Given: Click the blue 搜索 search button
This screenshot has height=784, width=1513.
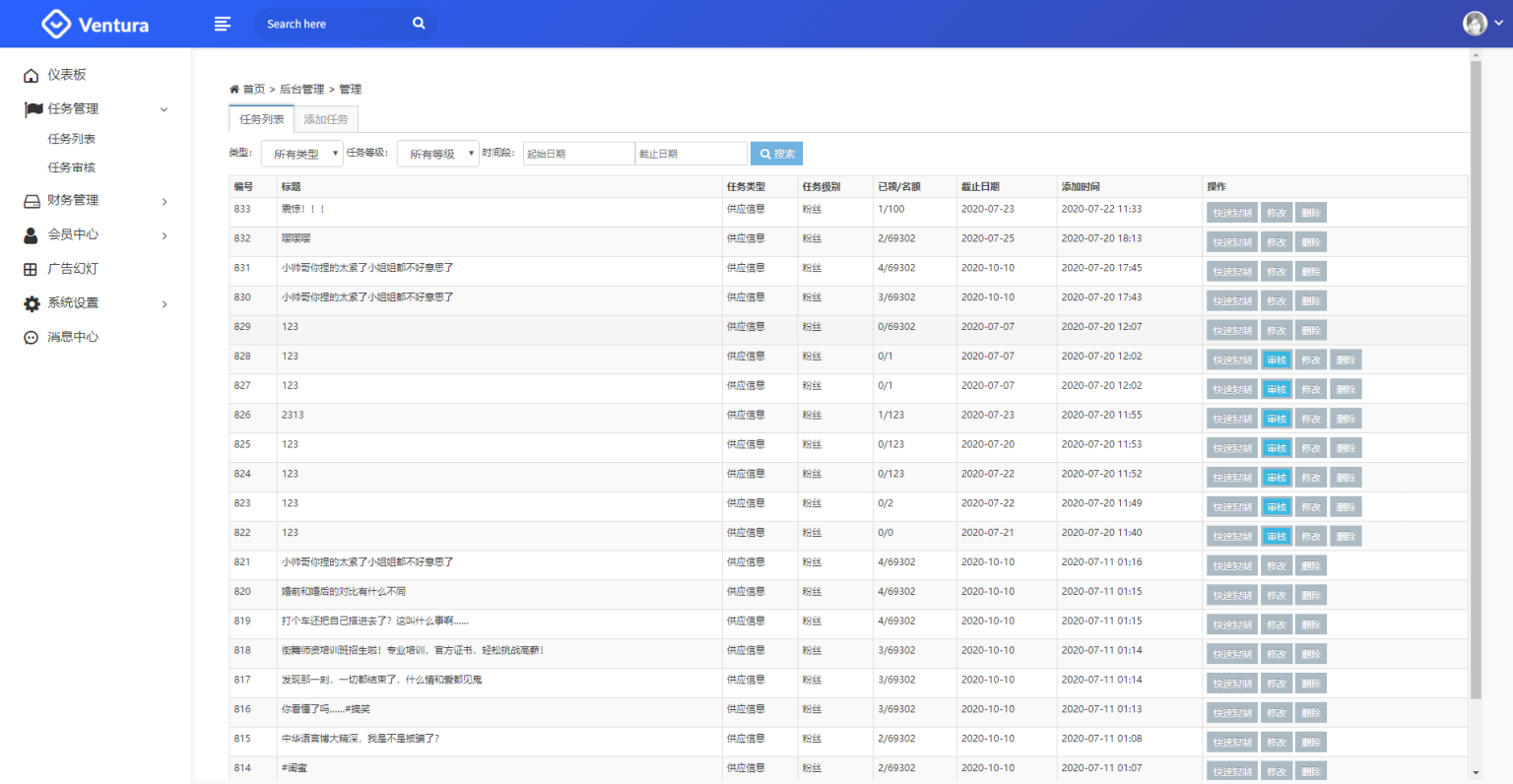Looking at the screenshot, I should pos(776,153).
